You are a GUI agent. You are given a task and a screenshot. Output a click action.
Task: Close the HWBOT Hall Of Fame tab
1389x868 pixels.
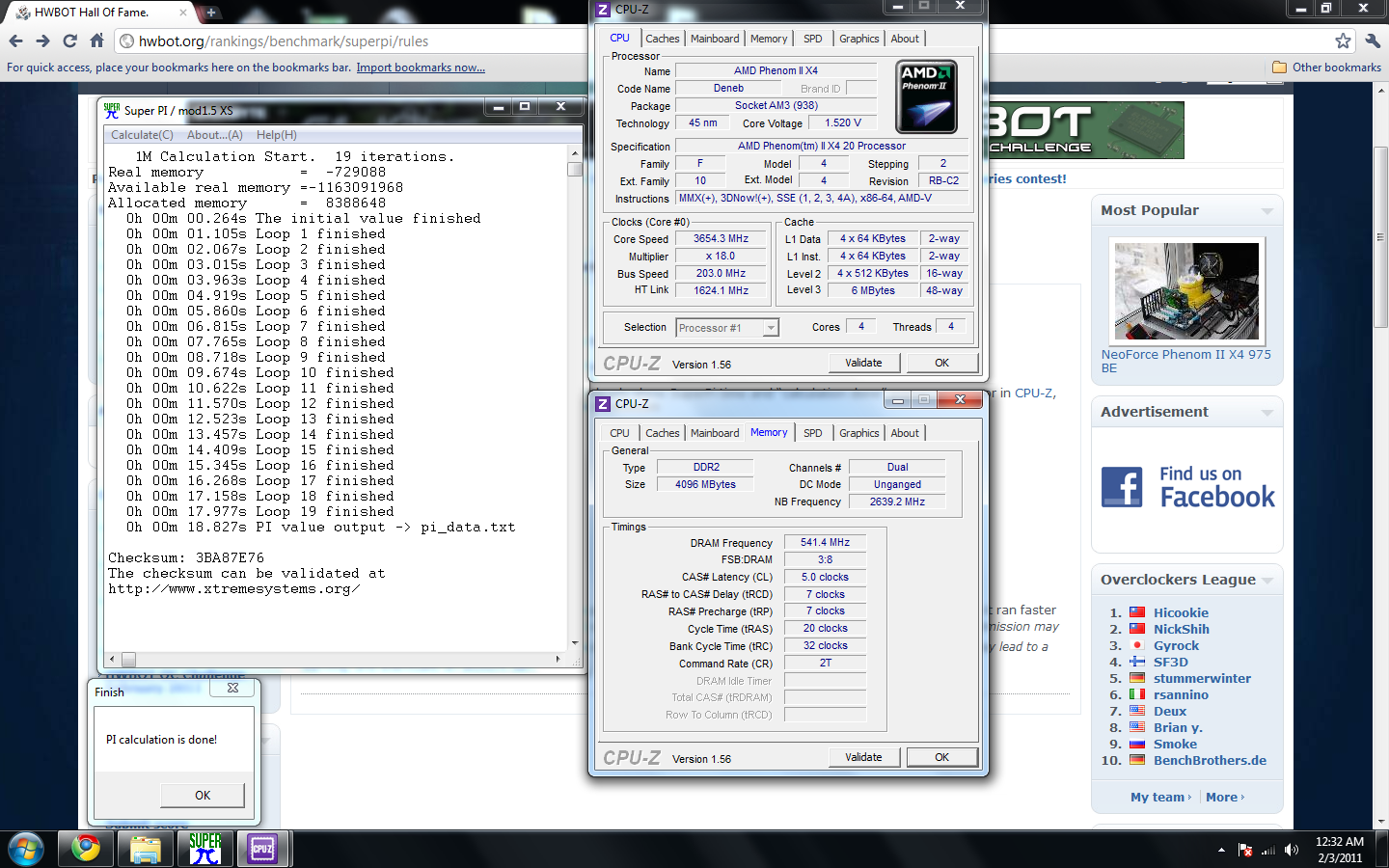[x=182, y=13]
